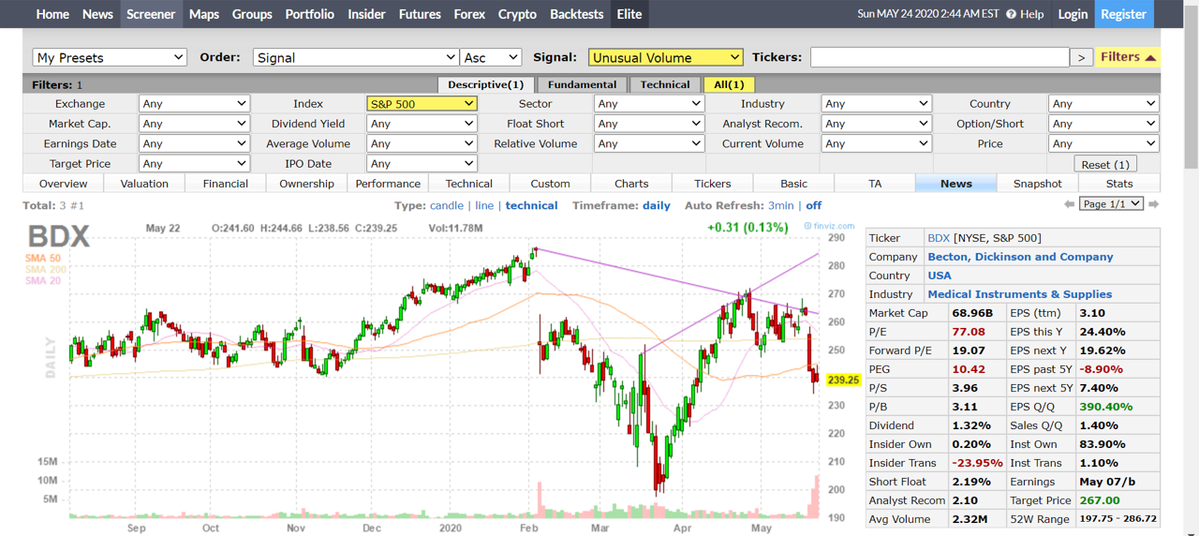Screen dimensions: 1199x536
Task: Click the Login link
Action: click(x=1073, y=14)
